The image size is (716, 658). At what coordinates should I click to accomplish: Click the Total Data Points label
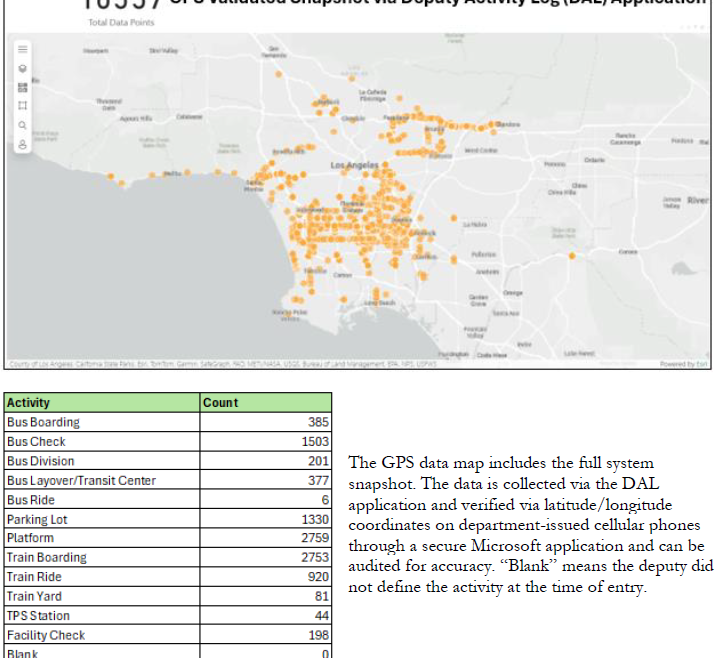pos(121,22)
